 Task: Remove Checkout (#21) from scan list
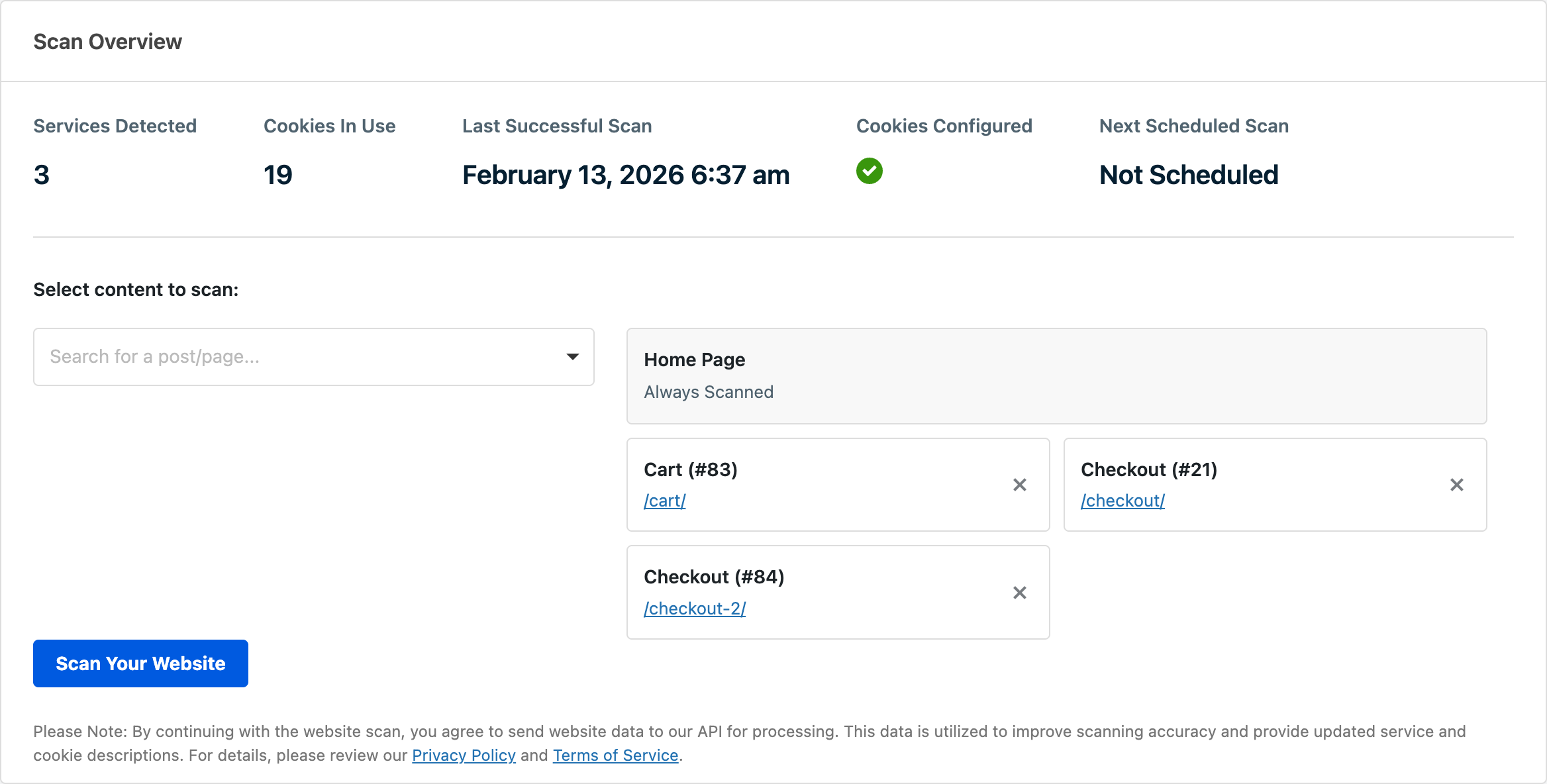pos(1457,485)
